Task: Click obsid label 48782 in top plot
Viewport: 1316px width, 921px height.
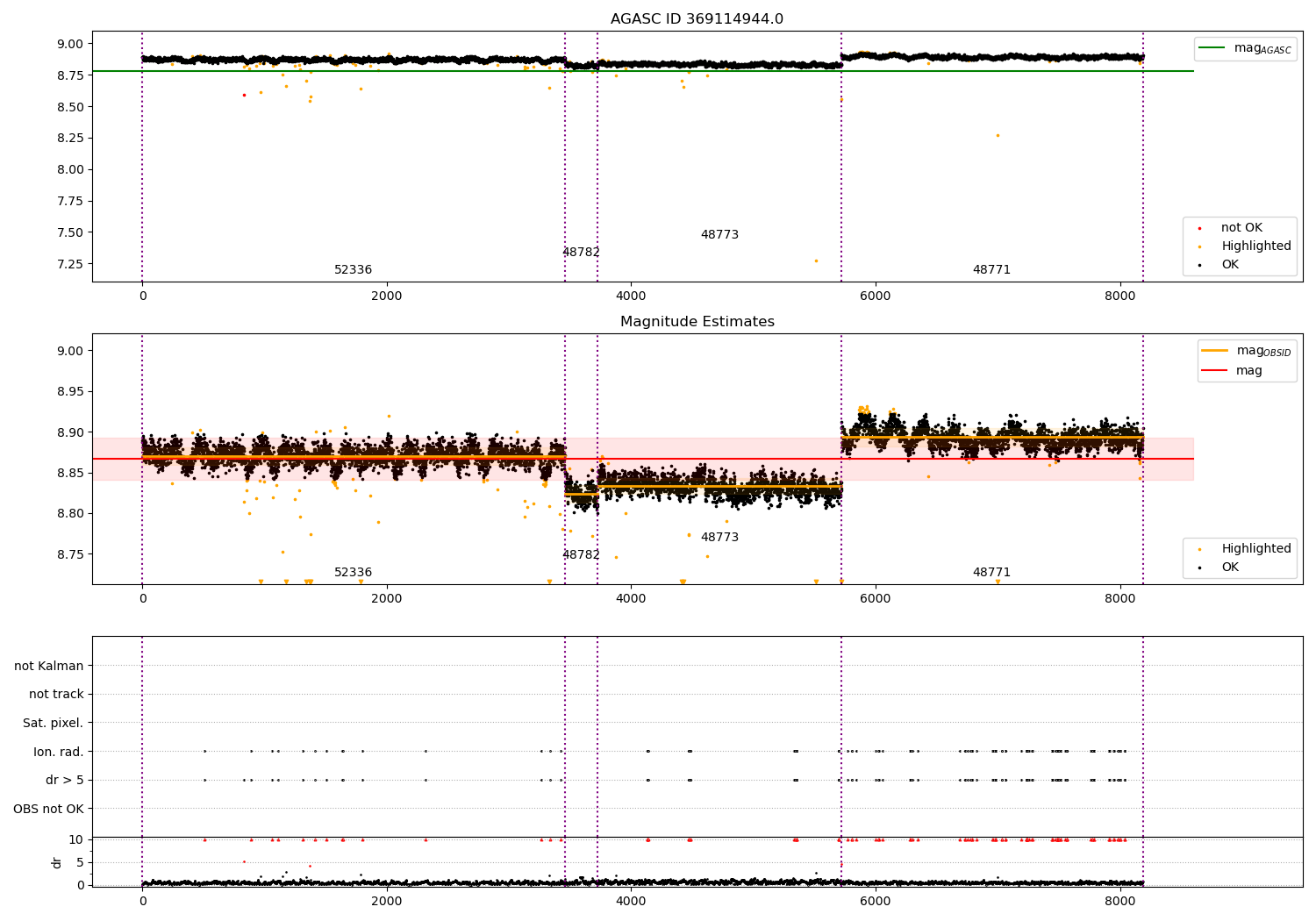Action: 581,253
